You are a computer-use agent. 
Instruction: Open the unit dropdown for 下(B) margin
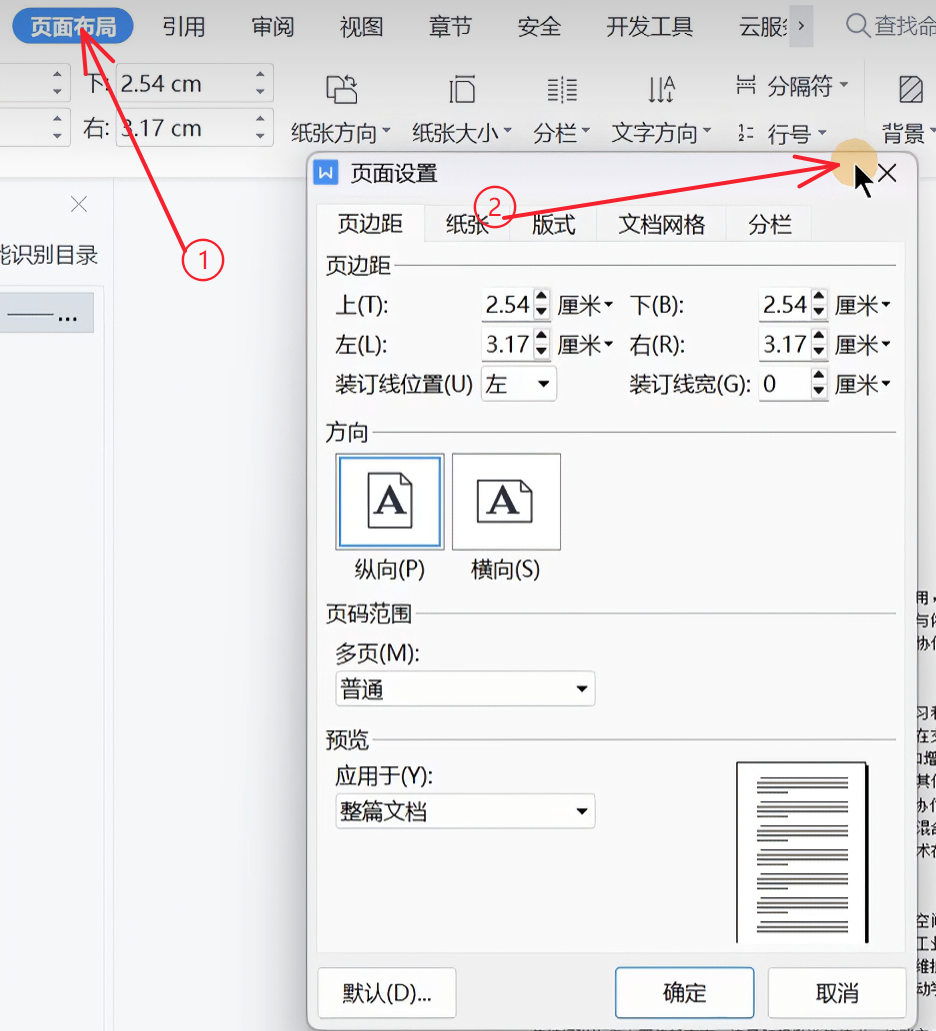[863, 305]
